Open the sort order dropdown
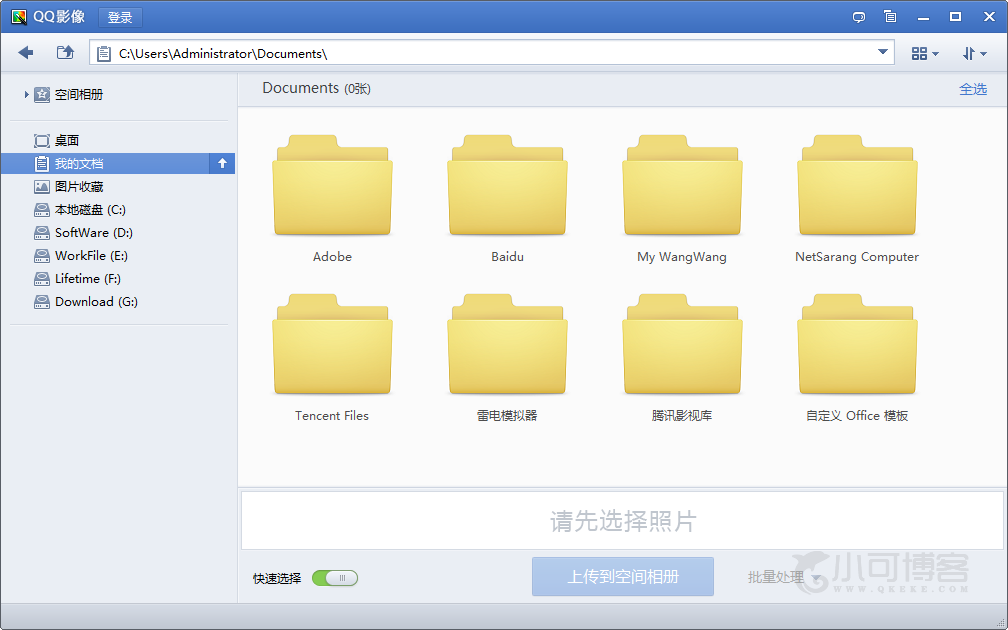The height and width of the screenshot is (630, 1008). point(974,53)
